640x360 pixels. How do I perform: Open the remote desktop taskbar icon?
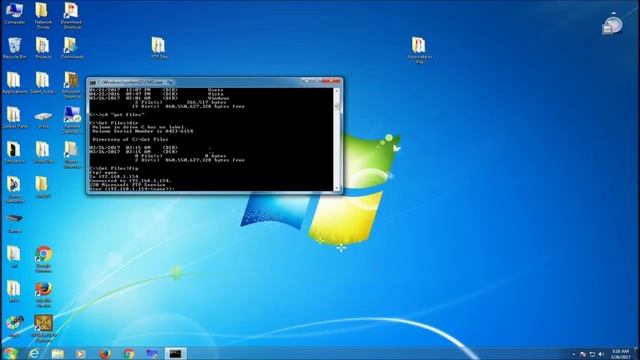(152, 353)
